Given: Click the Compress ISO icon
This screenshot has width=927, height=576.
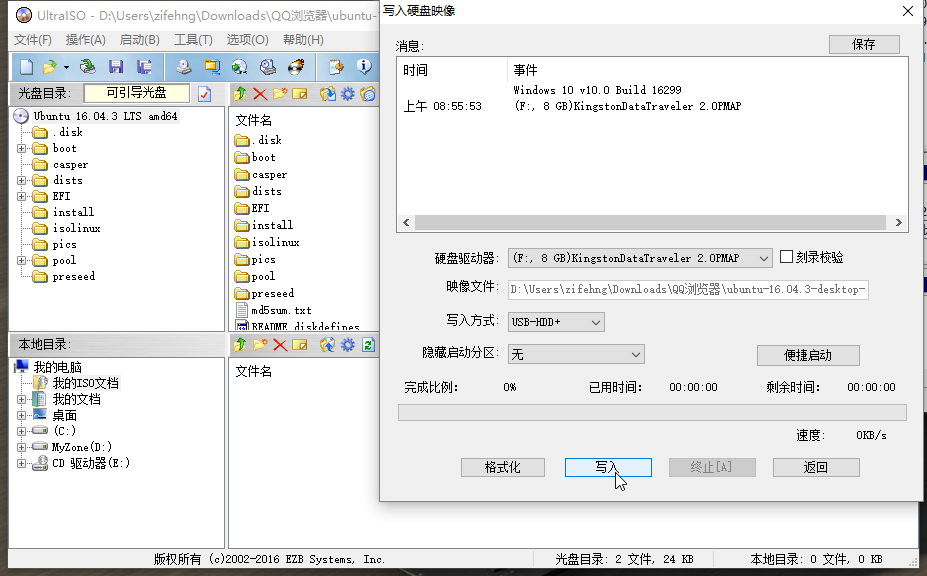Looking at the screenshot, I should click(212, 67).
